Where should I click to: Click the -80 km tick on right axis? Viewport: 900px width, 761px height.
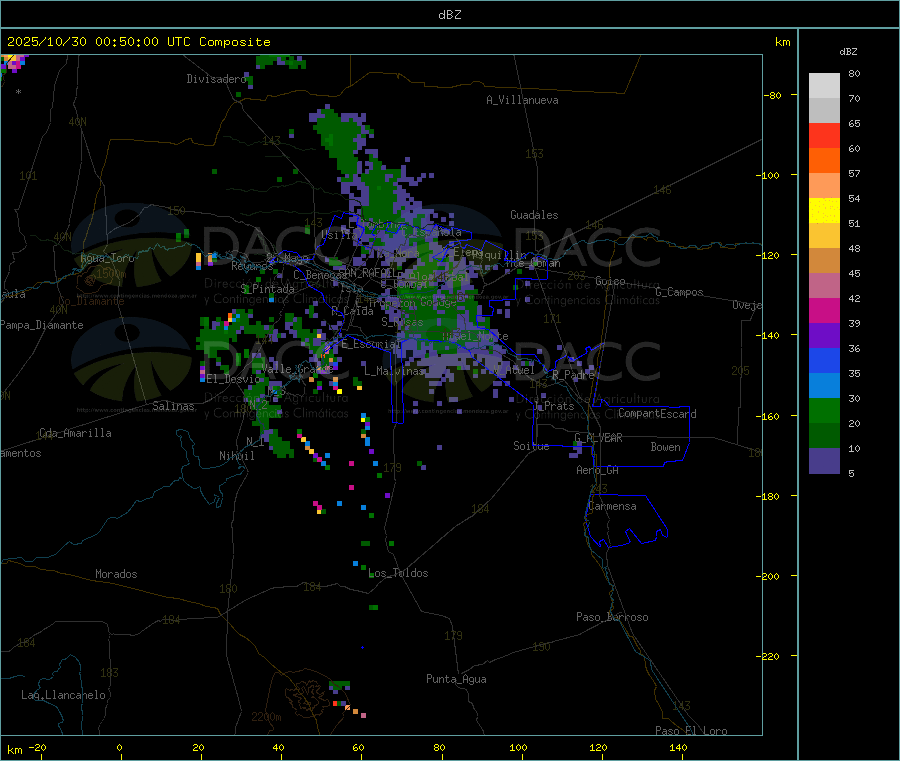coord(773,95)
